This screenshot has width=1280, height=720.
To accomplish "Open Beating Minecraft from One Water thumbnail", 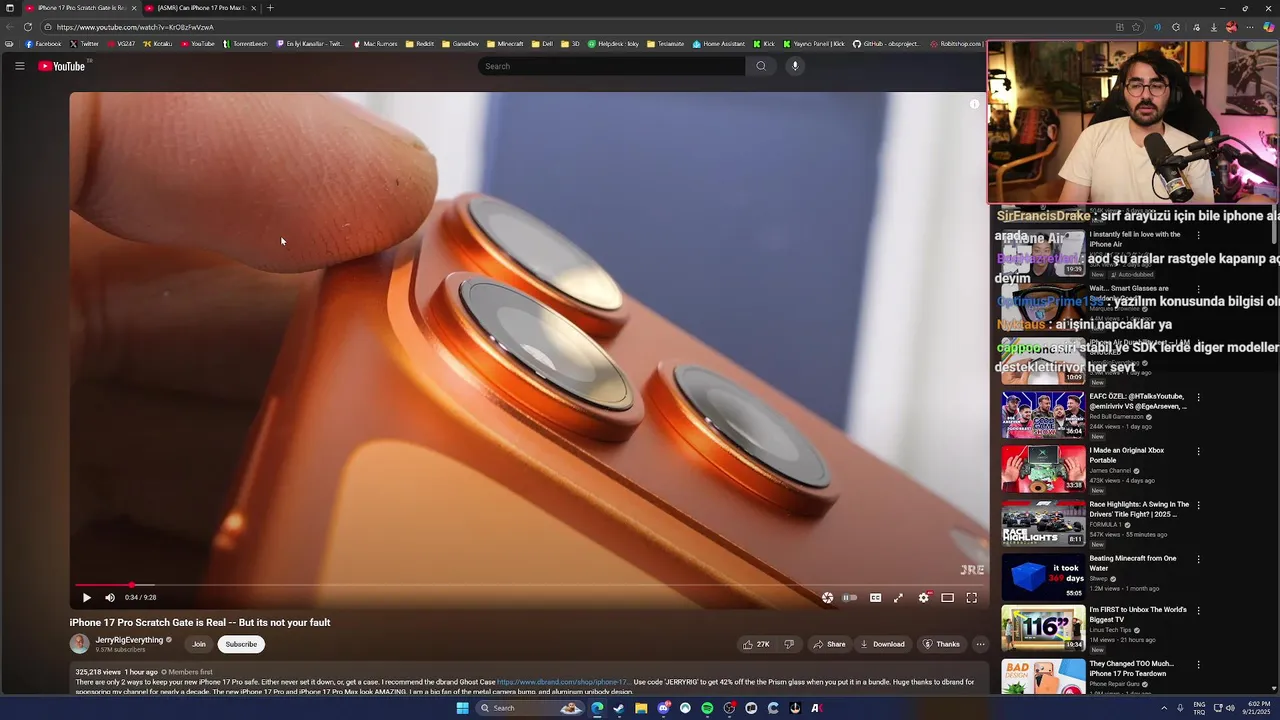I will [1043, 576].
